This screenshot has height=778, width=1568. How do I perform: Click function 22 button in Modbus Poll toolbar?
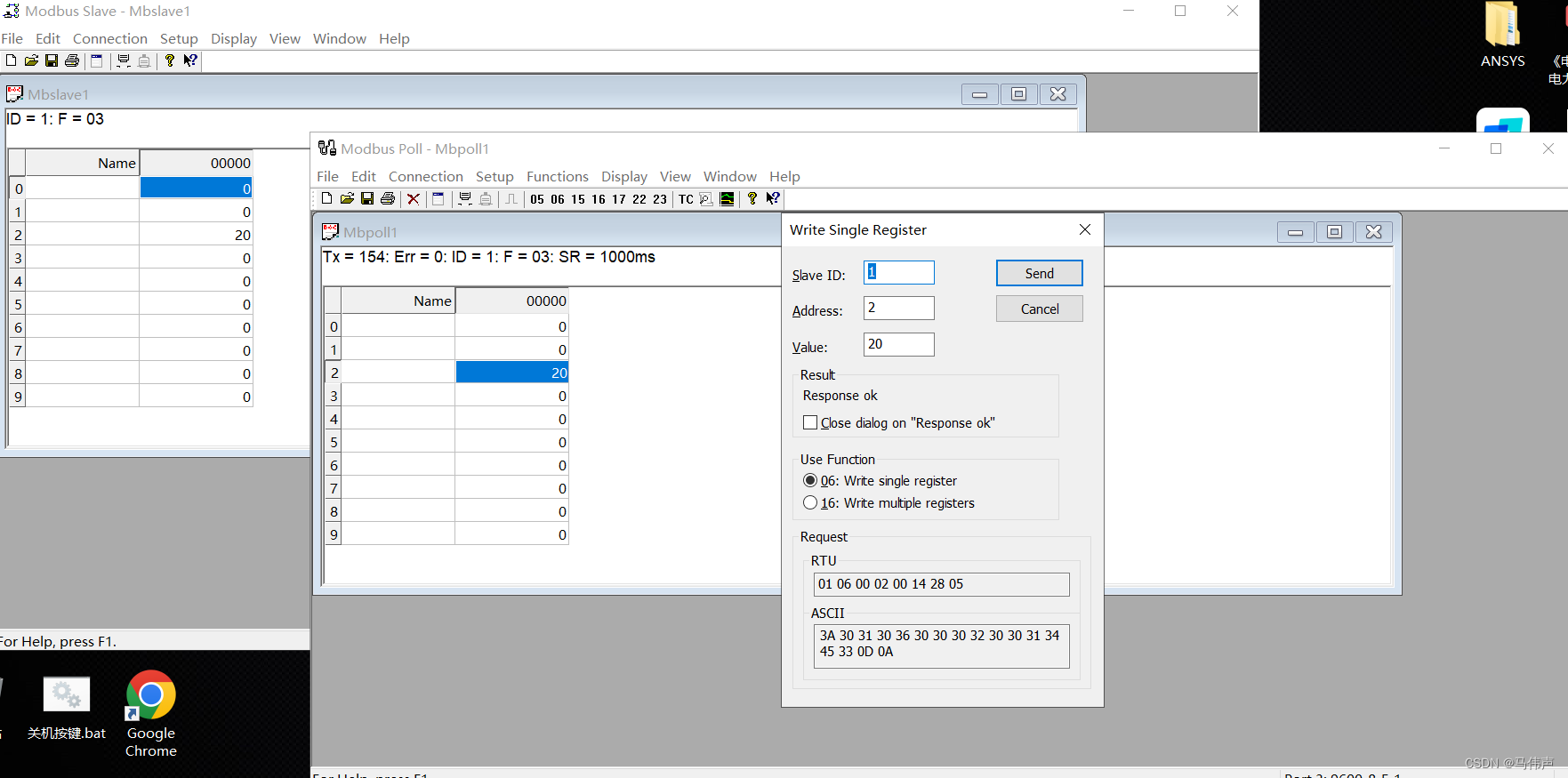[639, 199]
